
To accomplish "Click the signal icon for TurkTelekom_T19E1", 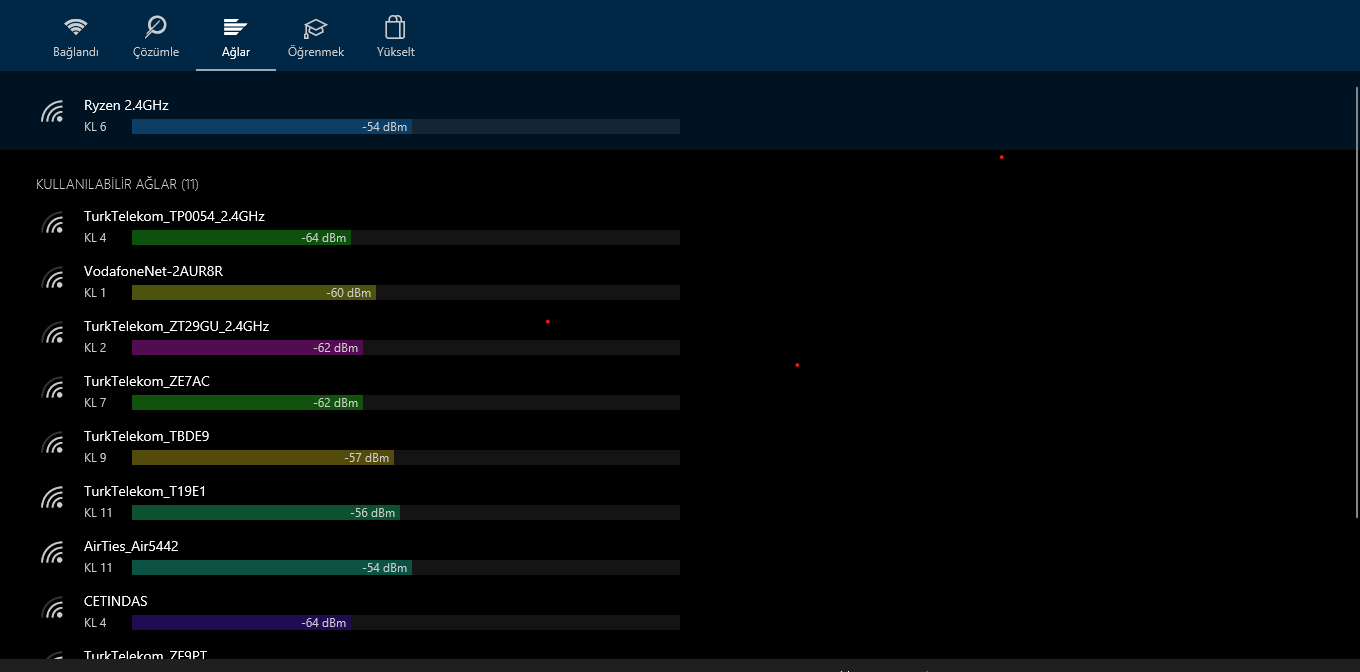I will pyautogui.click(x=53, y=497).
